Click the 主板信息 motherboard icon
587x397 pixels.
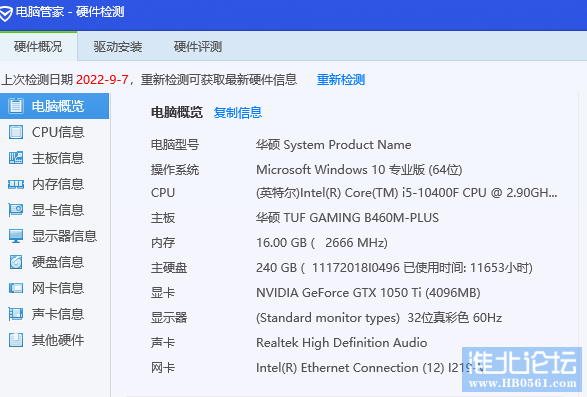[16, 158]
